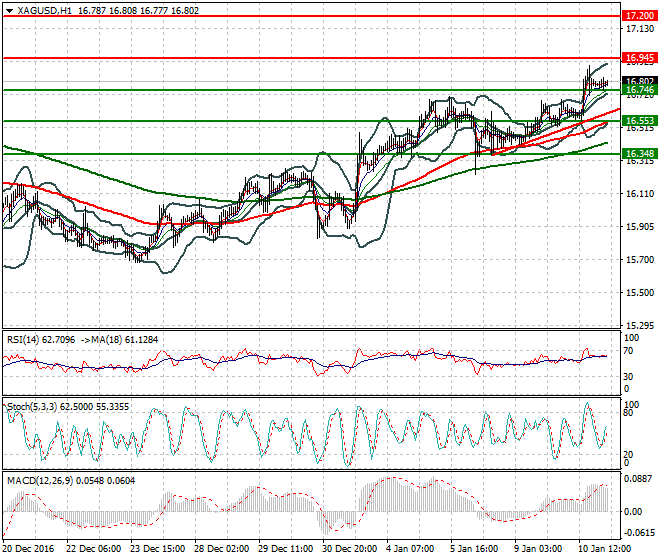Select the 5 Jan 16:00 time label

474,549
